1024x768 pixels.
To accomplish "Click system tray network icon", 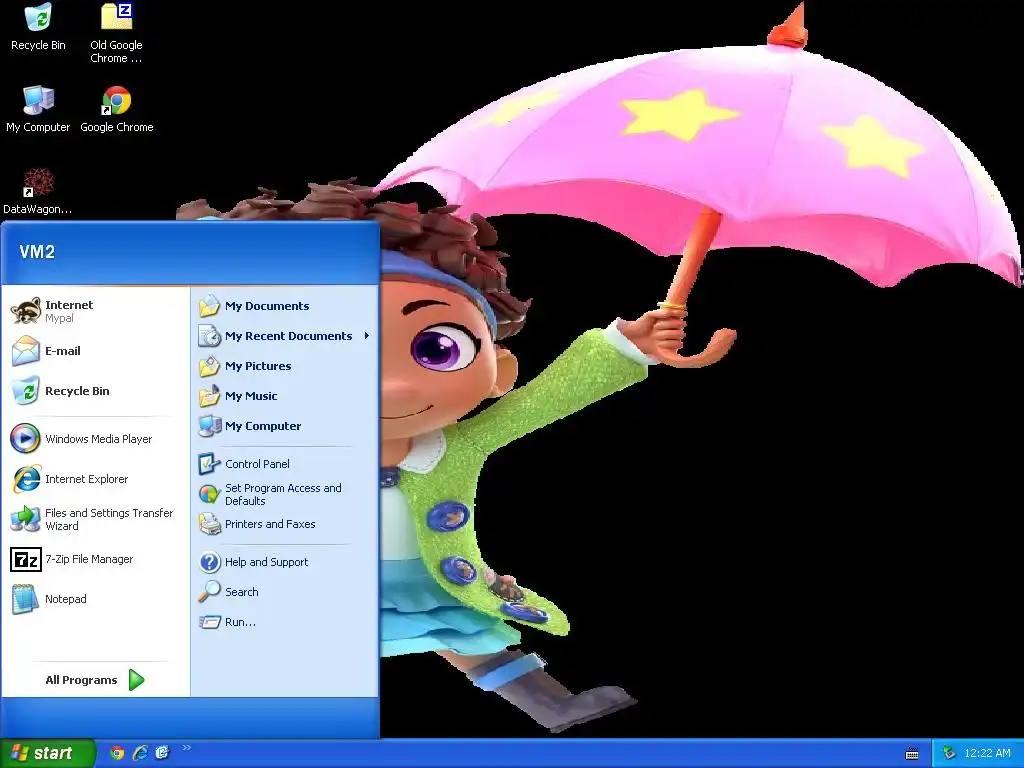I will 950,753.
